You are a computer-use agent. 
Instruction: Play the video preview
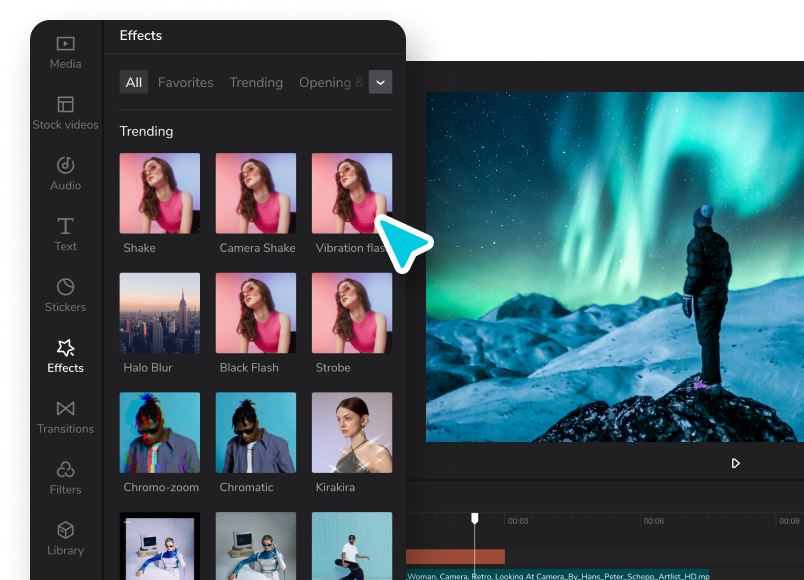coord(735,464)
